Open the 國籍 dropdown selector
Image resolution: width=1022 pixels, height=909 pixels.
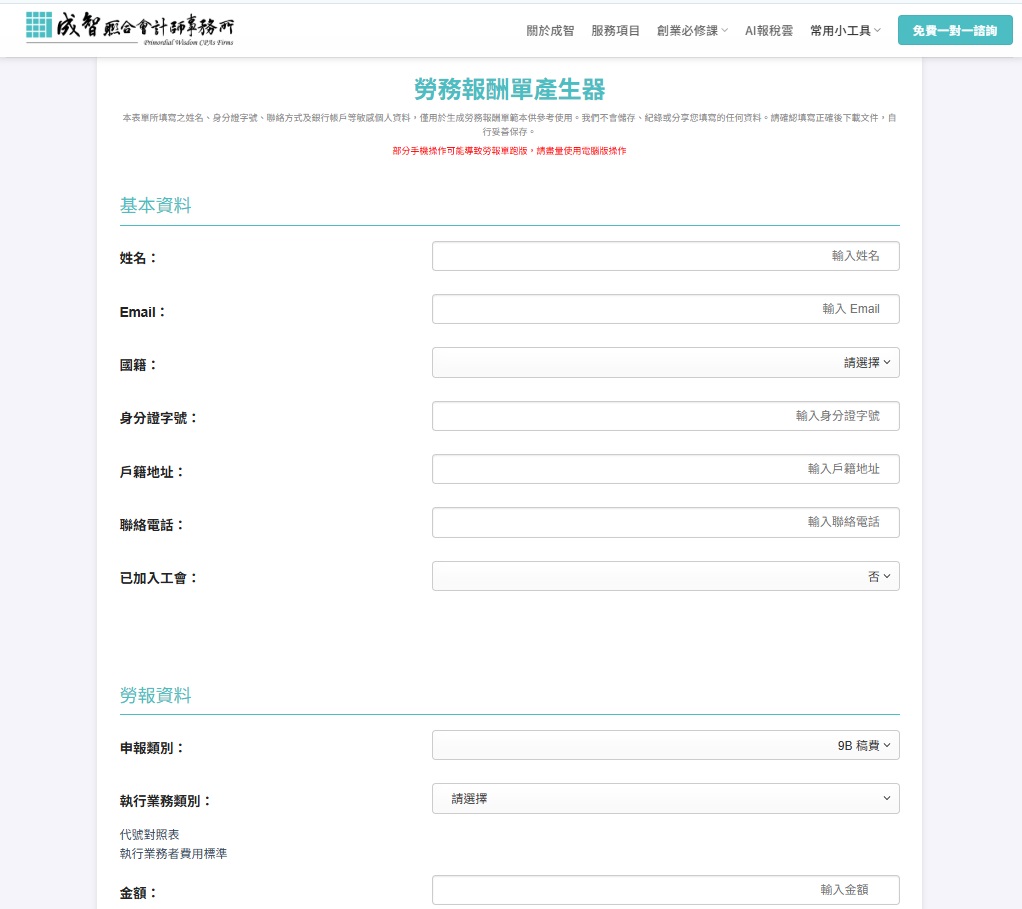[665, 363]
